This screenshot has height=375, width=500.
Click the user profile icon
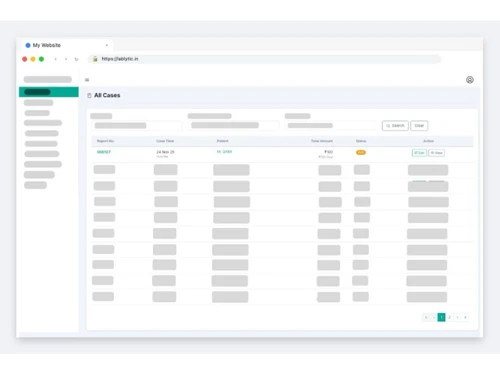pyautogui.click(x=470, y=80)
